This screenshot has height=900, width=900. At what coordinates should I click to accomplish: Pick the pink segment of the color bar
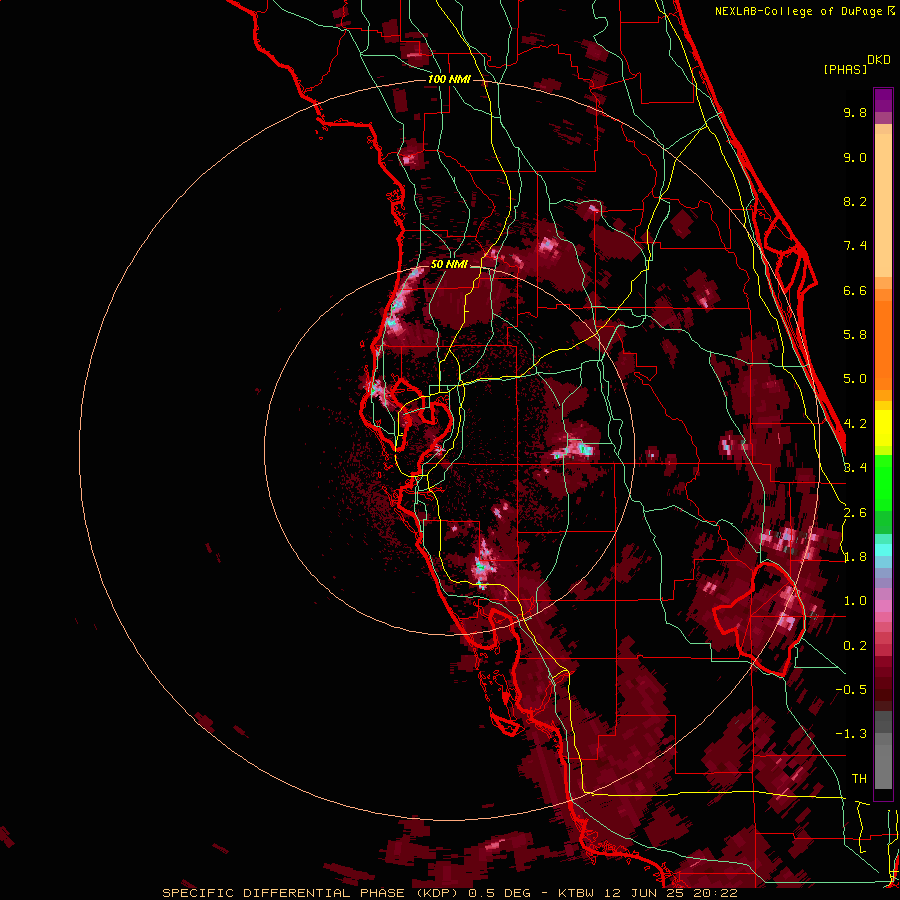click(x=883, y=606)
